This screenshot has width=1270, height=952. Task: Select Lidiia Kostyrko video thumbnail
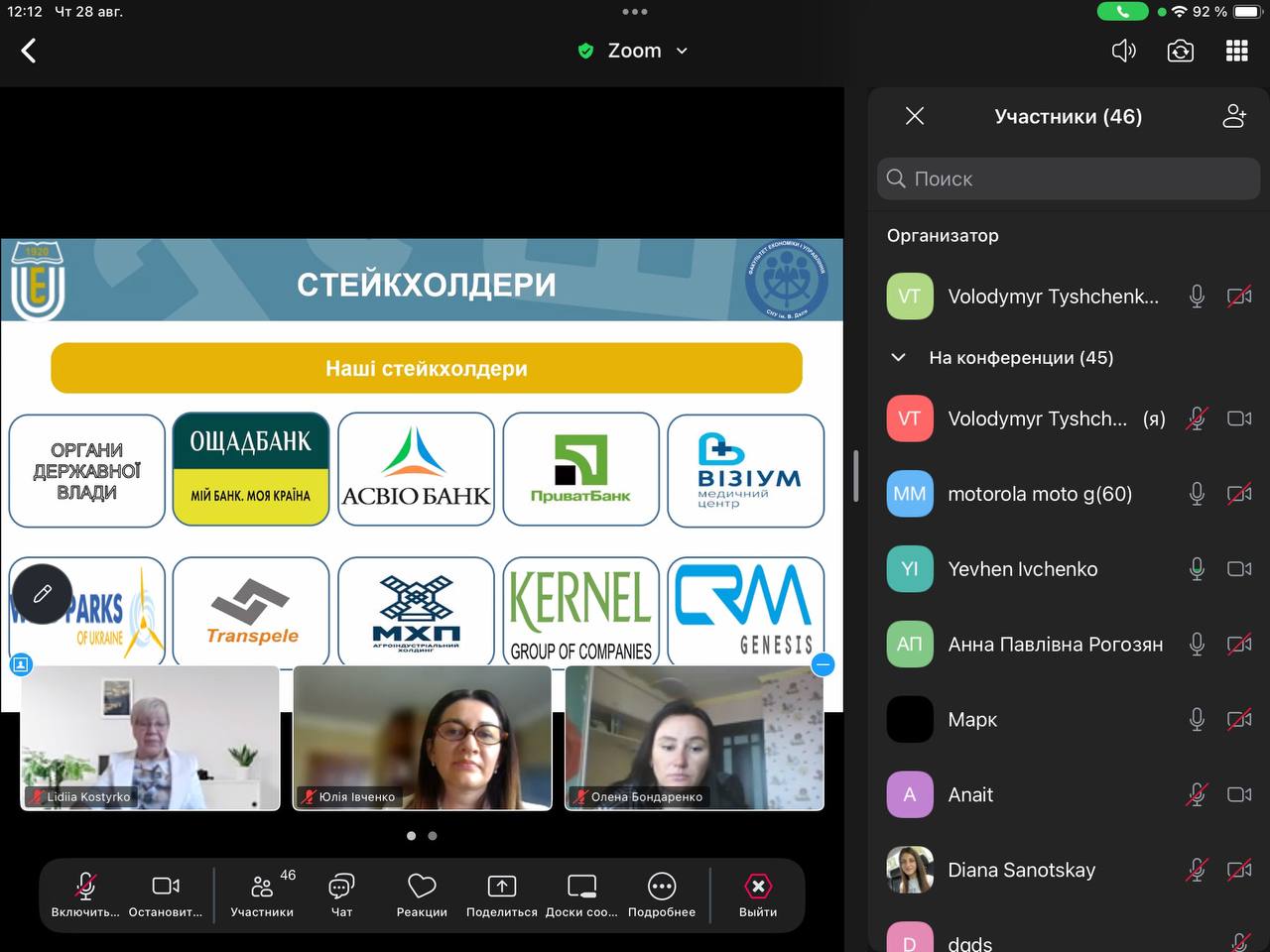point(151,738)
